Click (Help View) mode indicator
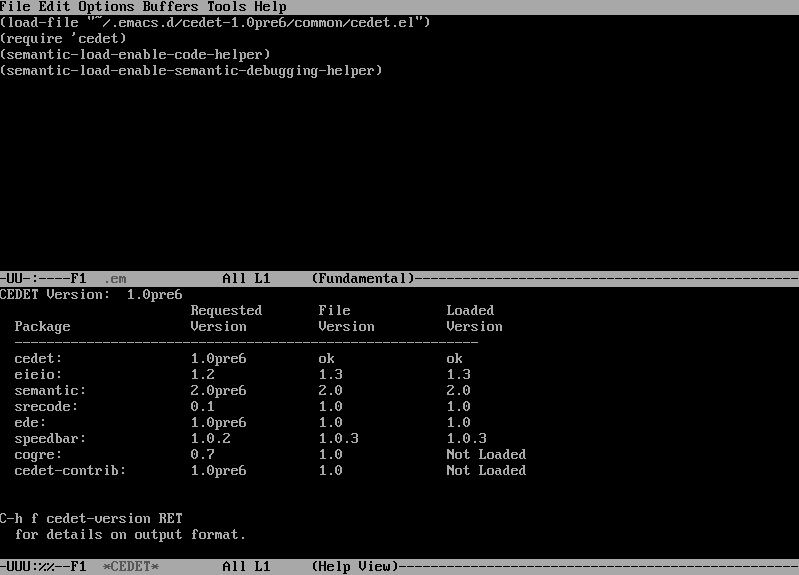This screenshot has height=575, width=799. (355, 567)
